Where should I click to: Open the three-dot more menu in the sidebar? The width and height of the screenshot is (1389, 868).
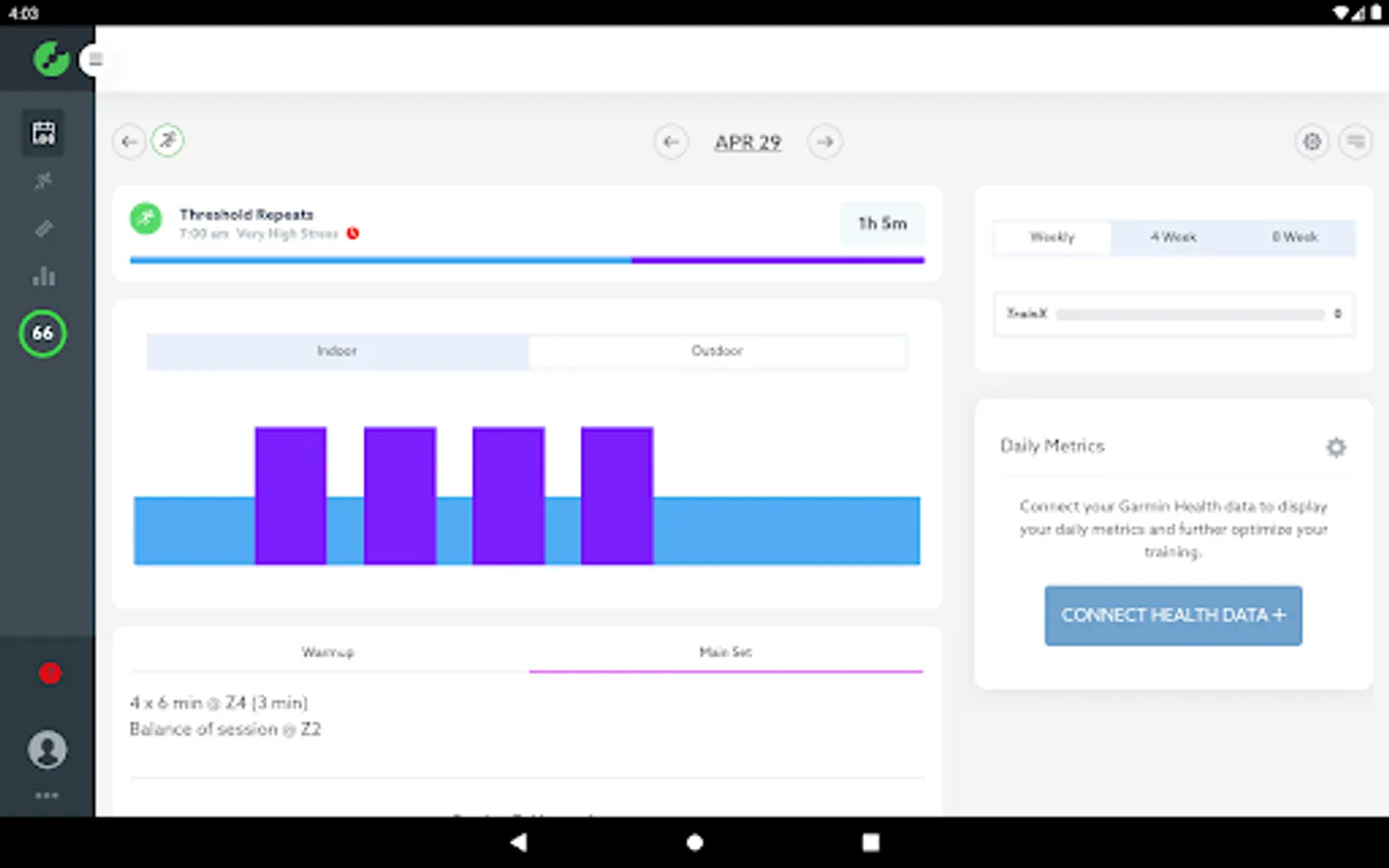(46, 796)
